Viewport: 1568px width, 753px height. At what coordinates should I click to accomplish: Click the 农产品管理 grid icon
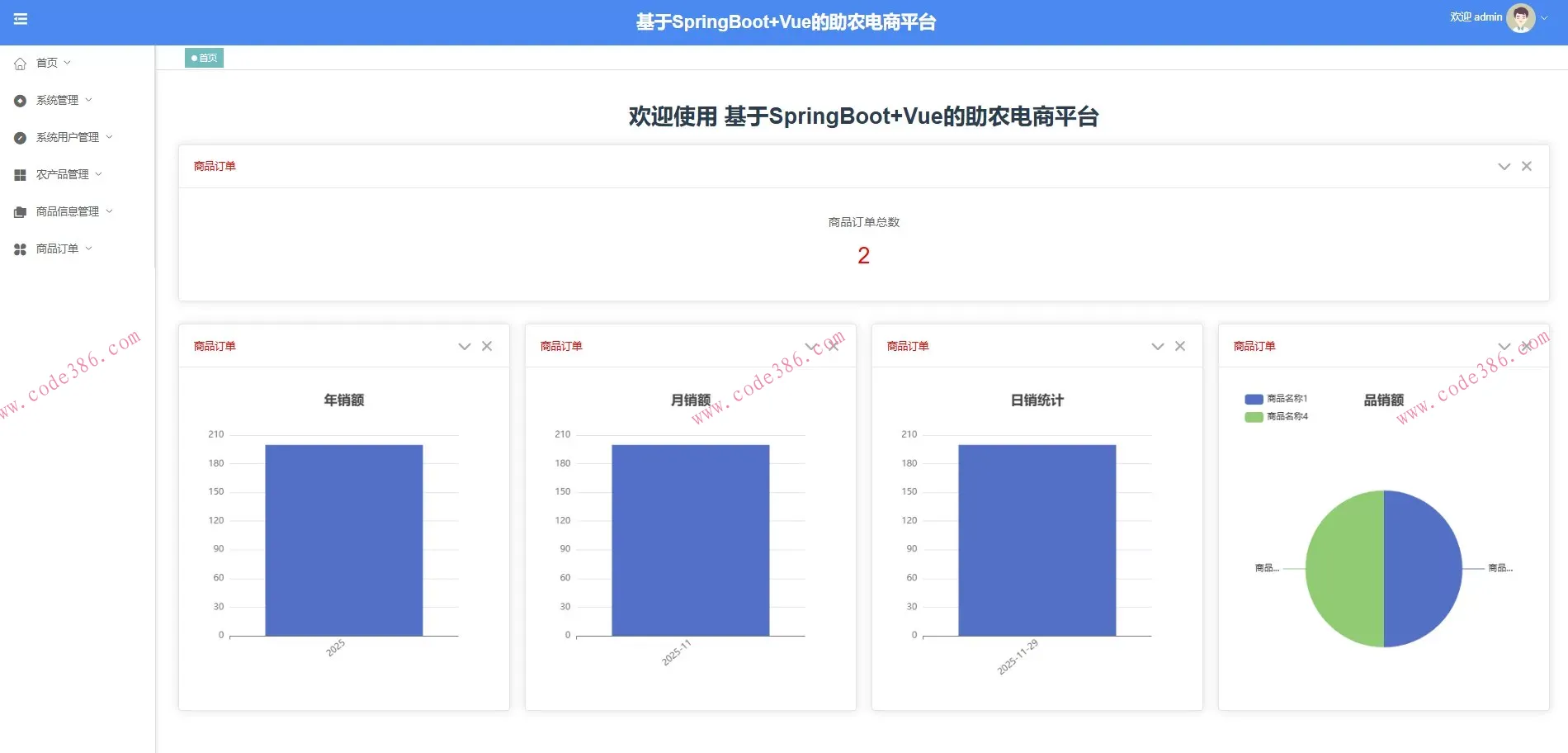[x=21, y=175]
